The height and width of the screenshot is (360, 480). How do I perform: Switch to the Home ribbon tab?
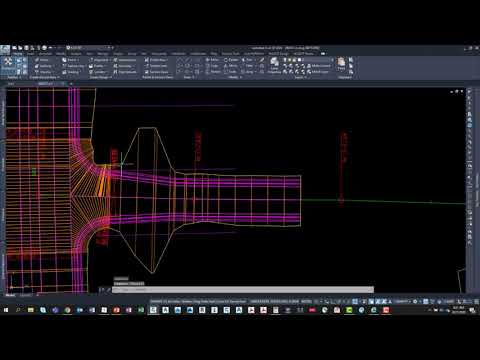pos(17,54)
